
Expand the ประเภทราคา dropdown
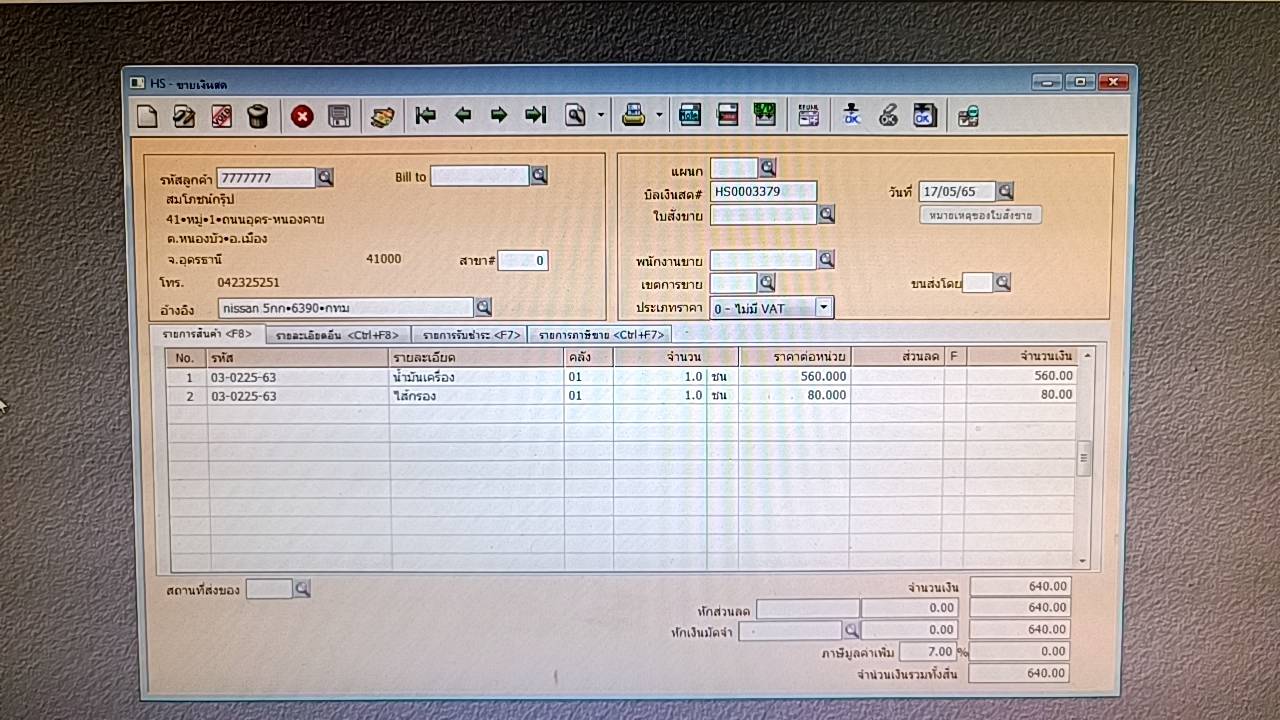click(x=824, y=308)
